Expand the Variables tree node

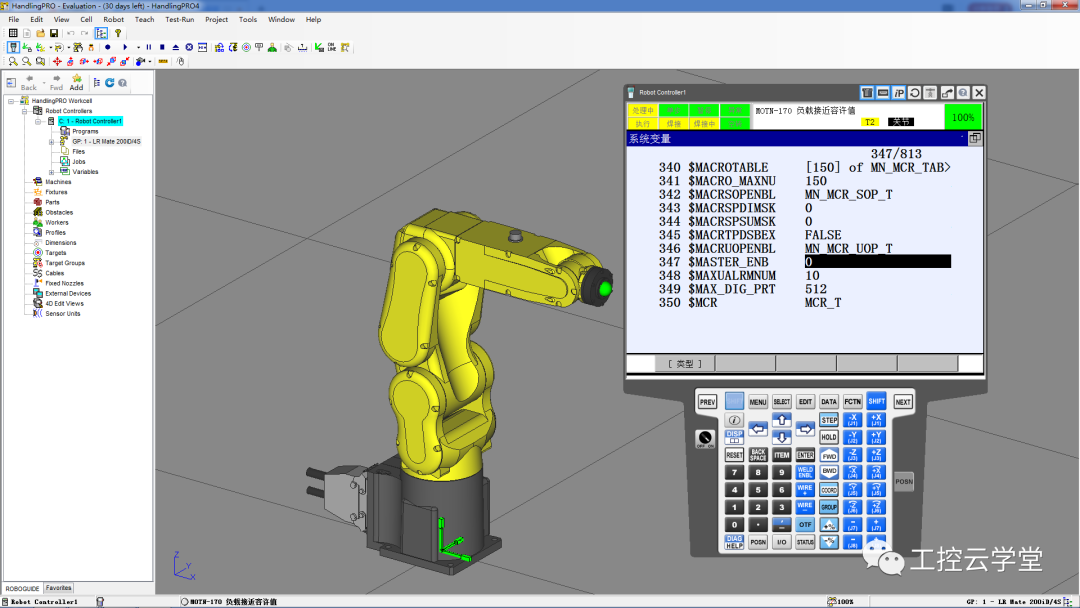click(x=51, y=172)
